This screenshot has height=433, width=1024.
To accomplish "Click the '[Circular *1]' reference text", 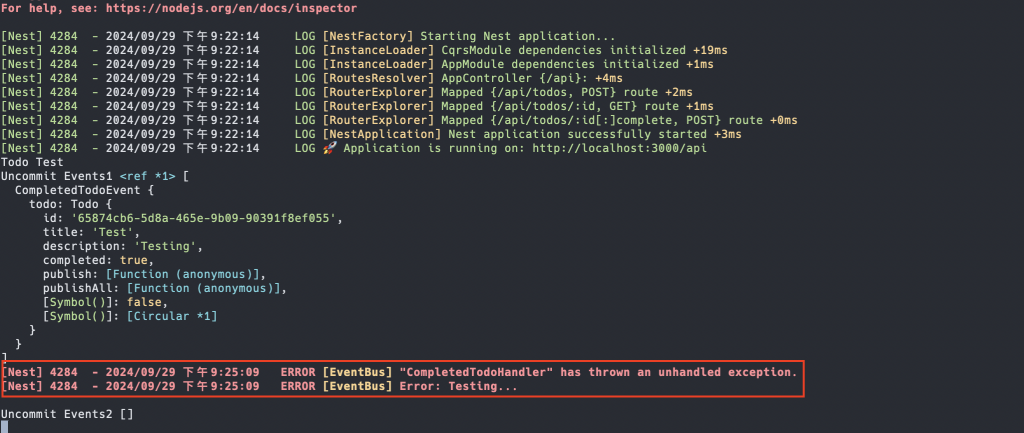I will pos(172,316).
